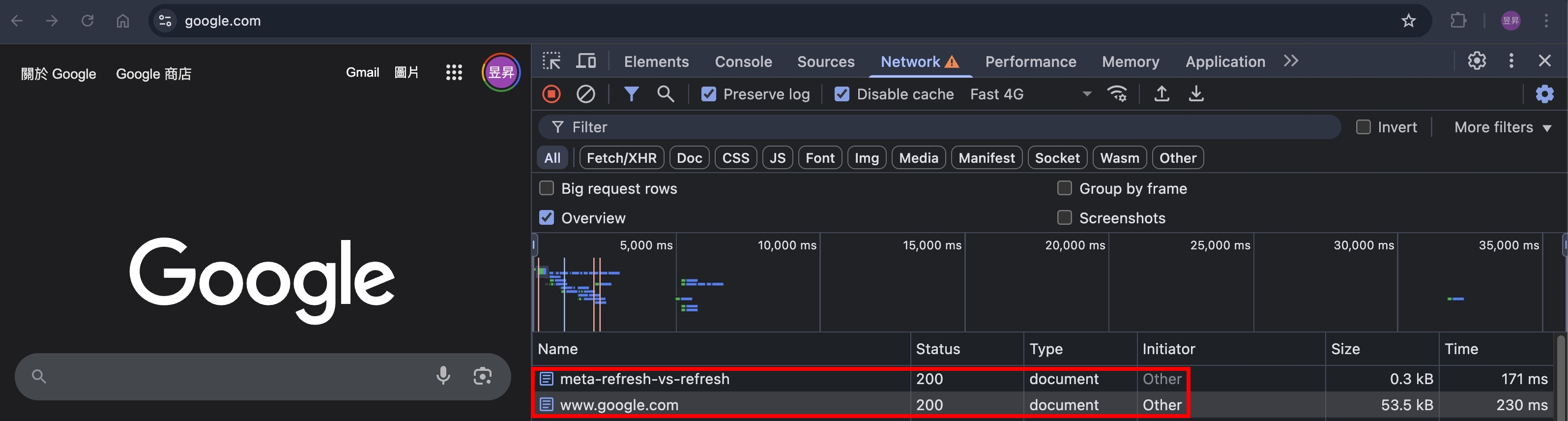
Task: Click the Google search box
Action: tap(262, 376)
